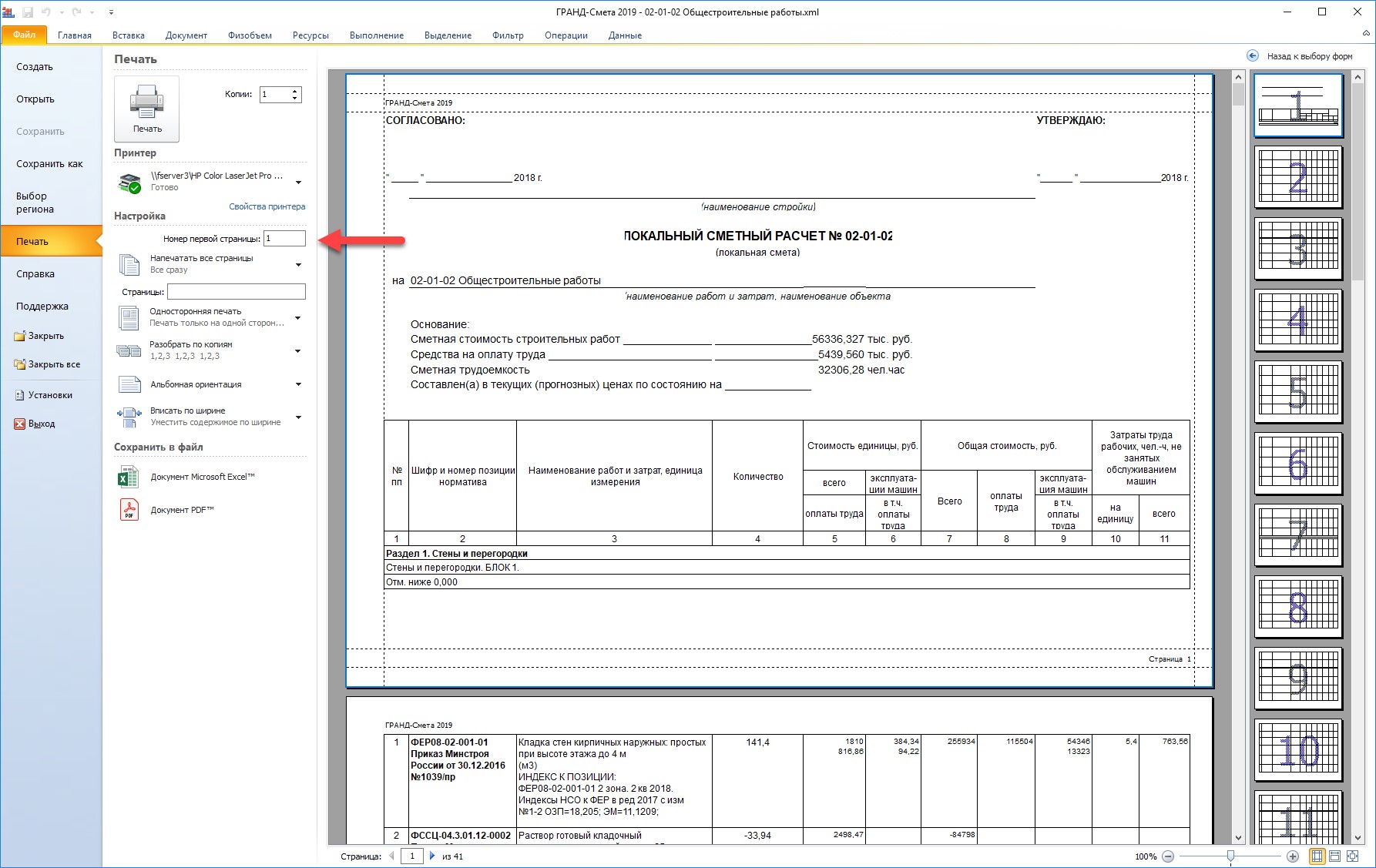Switch to full-screen fit view icon

(x=1352, y=856)
